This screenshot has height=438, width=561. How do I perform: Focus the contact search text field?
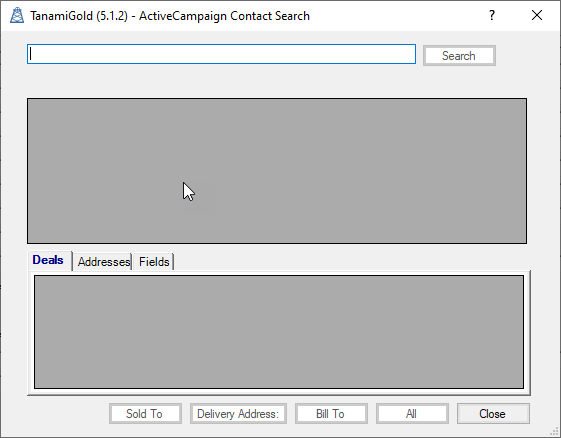click(x=221, y=54)
